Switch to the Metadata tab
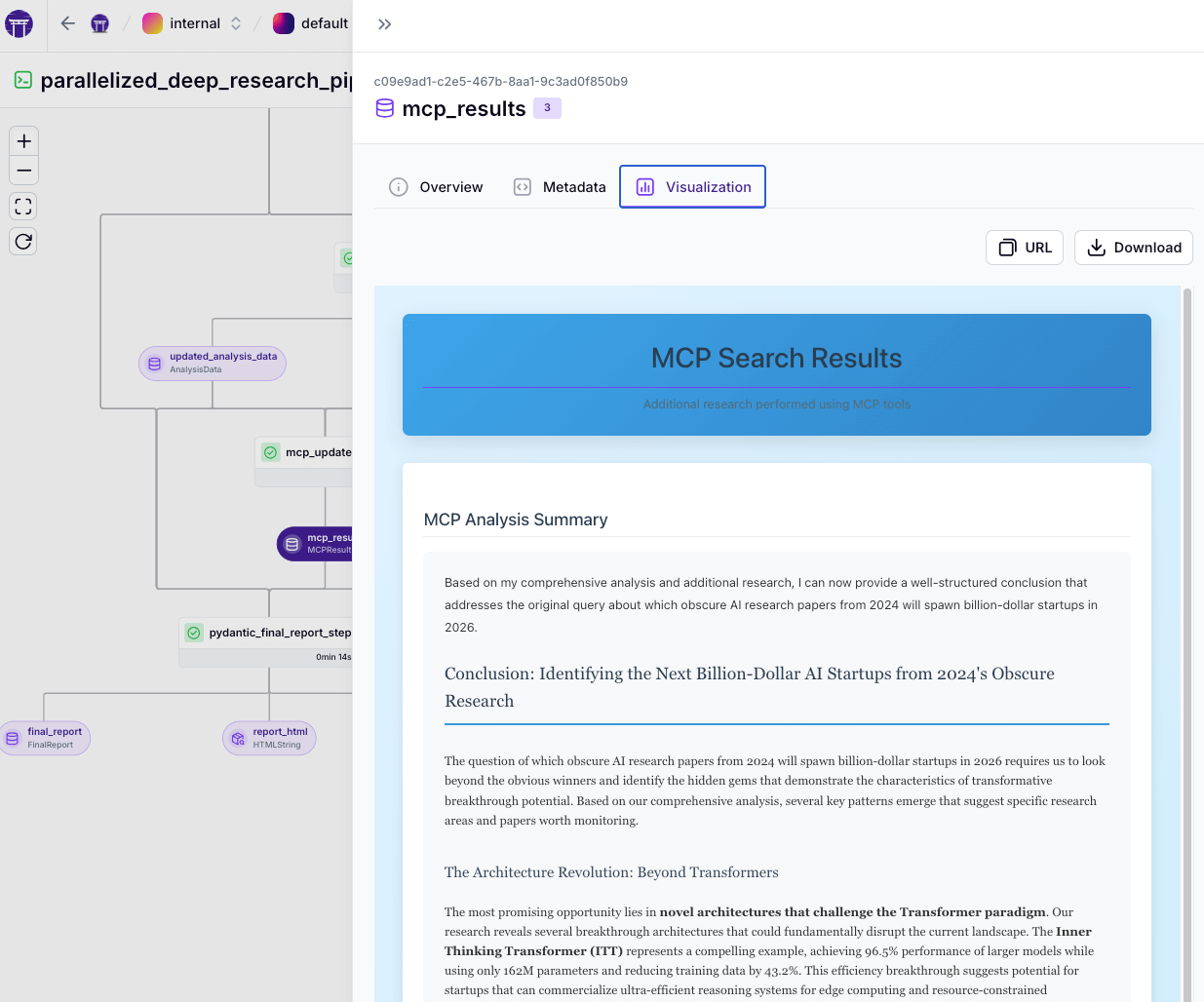Viewport: 1204px width, 1002px height. pyautogui.click(x=560, y=187)
